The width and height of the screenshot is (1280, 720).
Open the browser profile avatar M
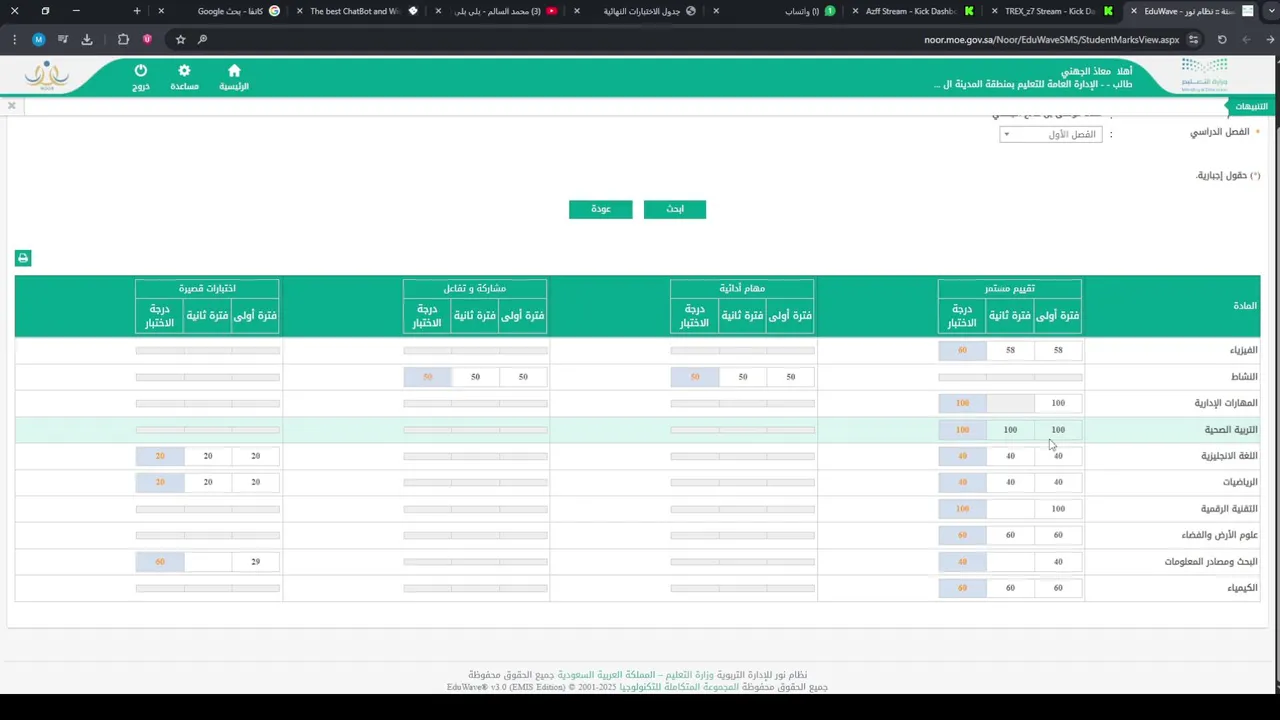pyautogui.click(x=38, y=39)
